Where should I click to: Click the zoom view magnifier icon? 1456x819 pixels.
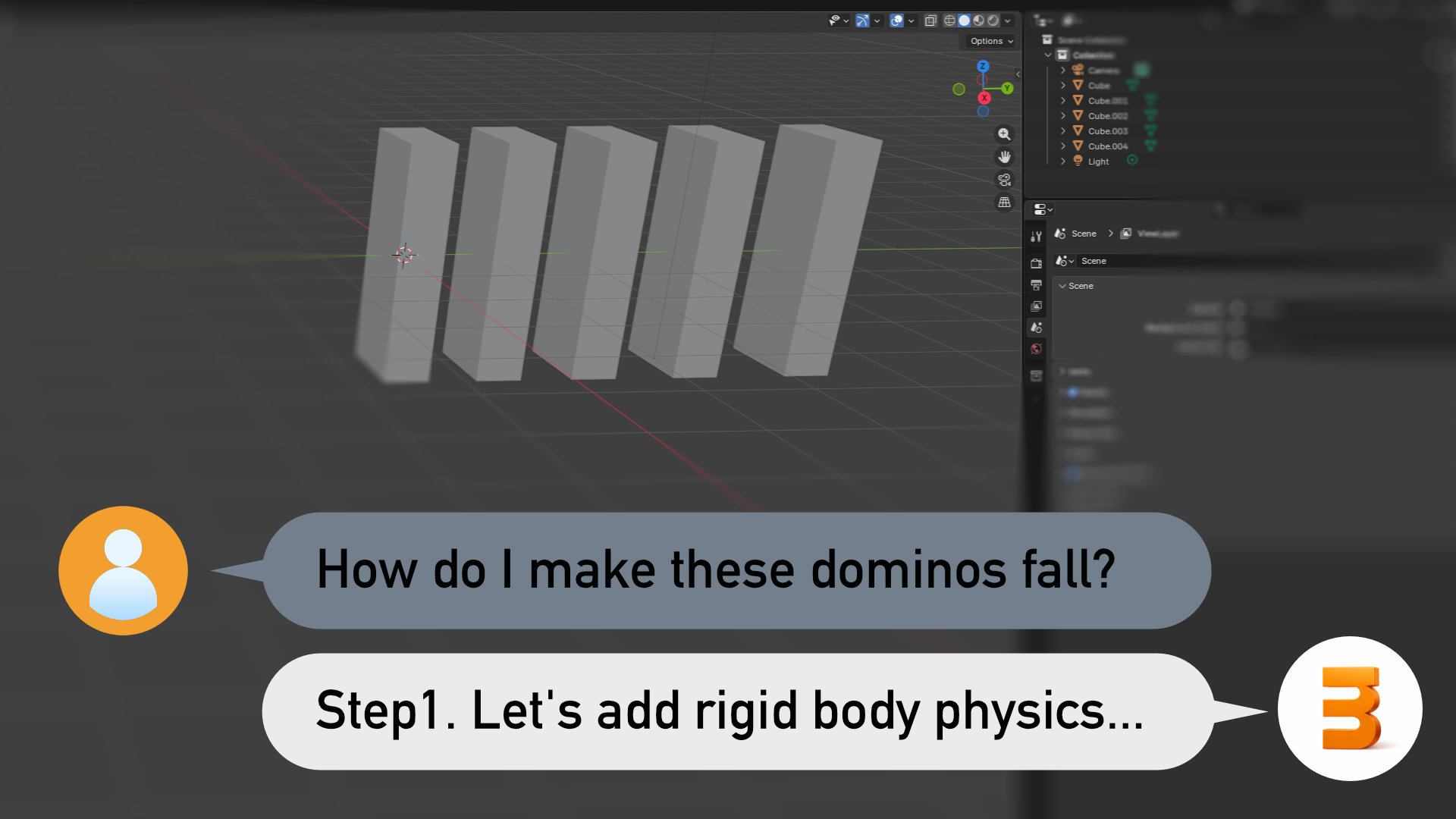tap(1004, 134)
